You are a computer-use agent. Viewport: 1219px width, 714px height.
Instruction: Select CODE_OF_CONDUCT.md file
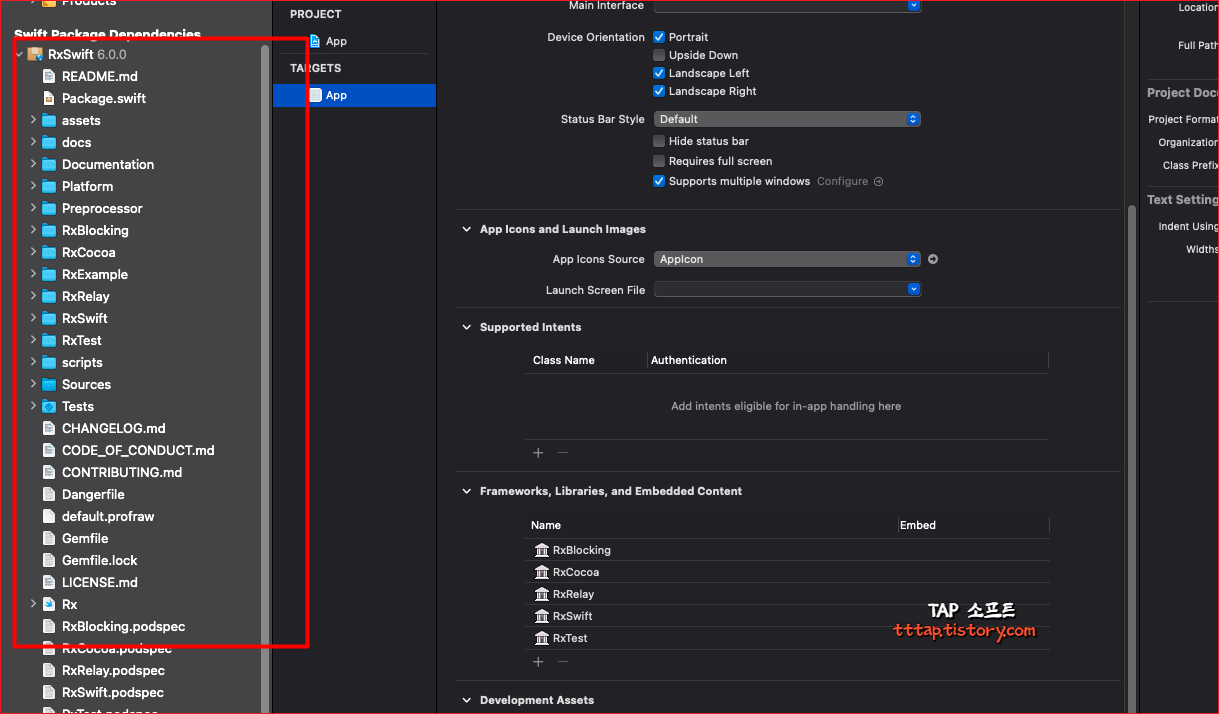(138, 450)
